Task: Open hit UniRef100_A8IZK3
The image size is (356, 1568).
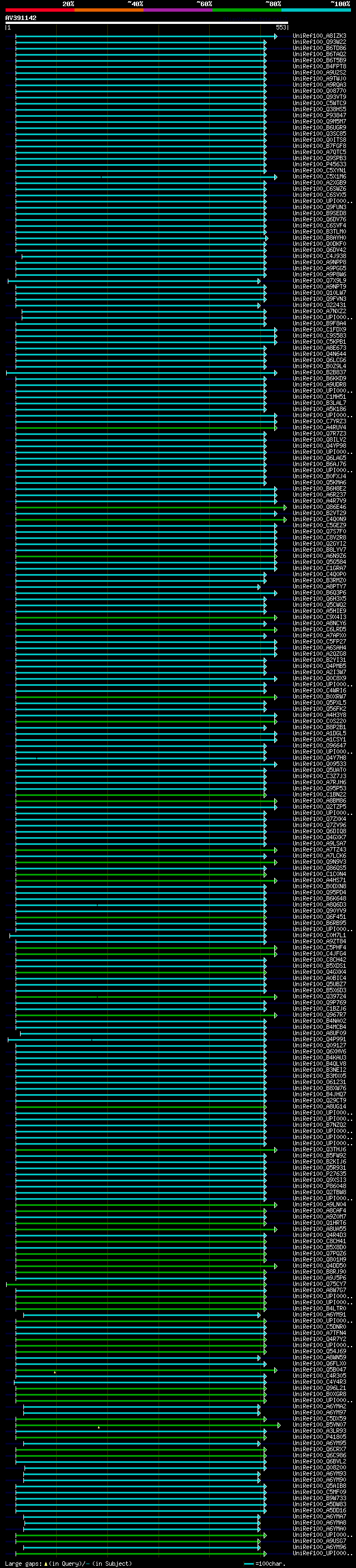Action: (319, 36)
